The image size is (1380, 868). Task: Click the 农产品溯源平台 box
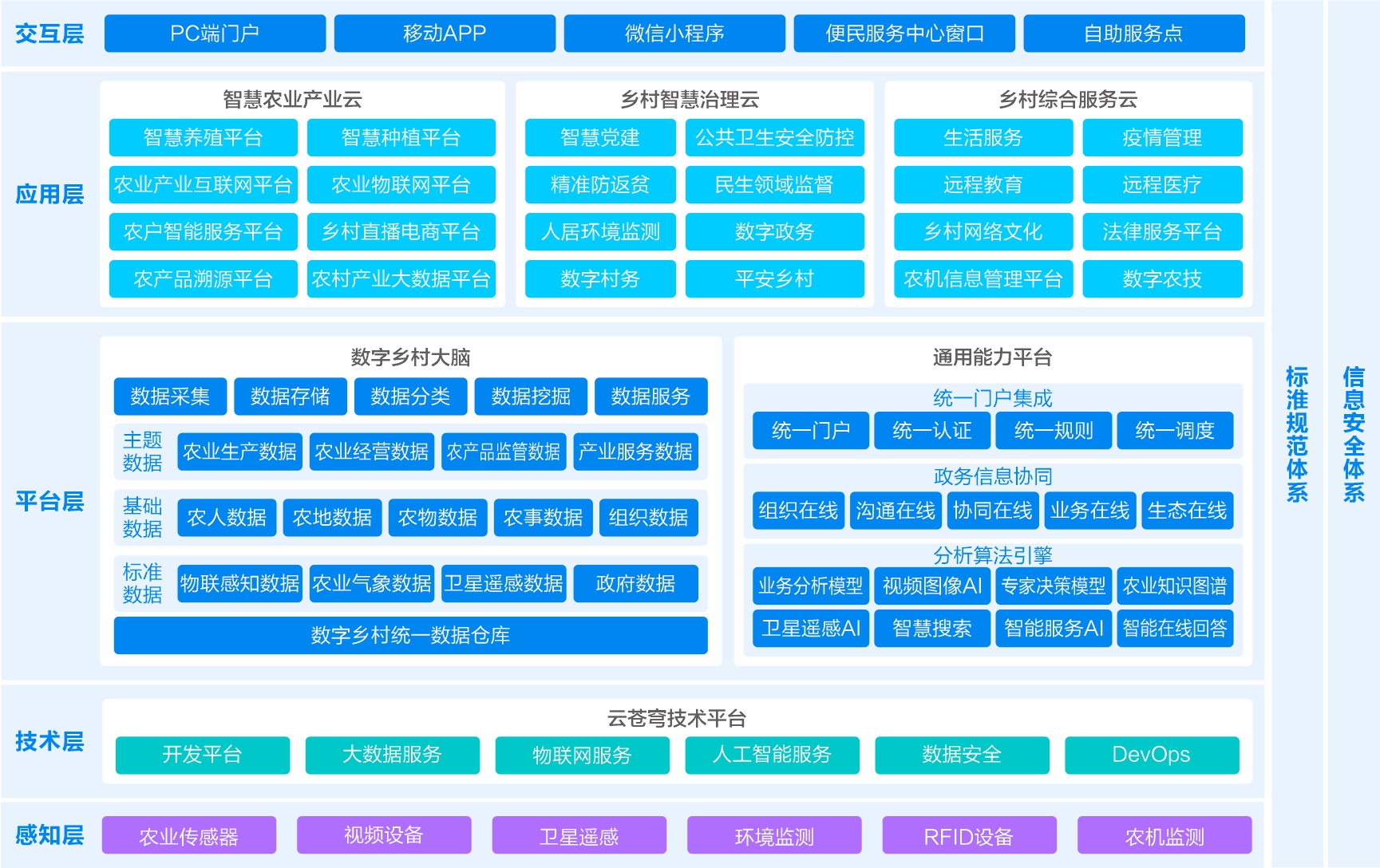pos(203,279)
